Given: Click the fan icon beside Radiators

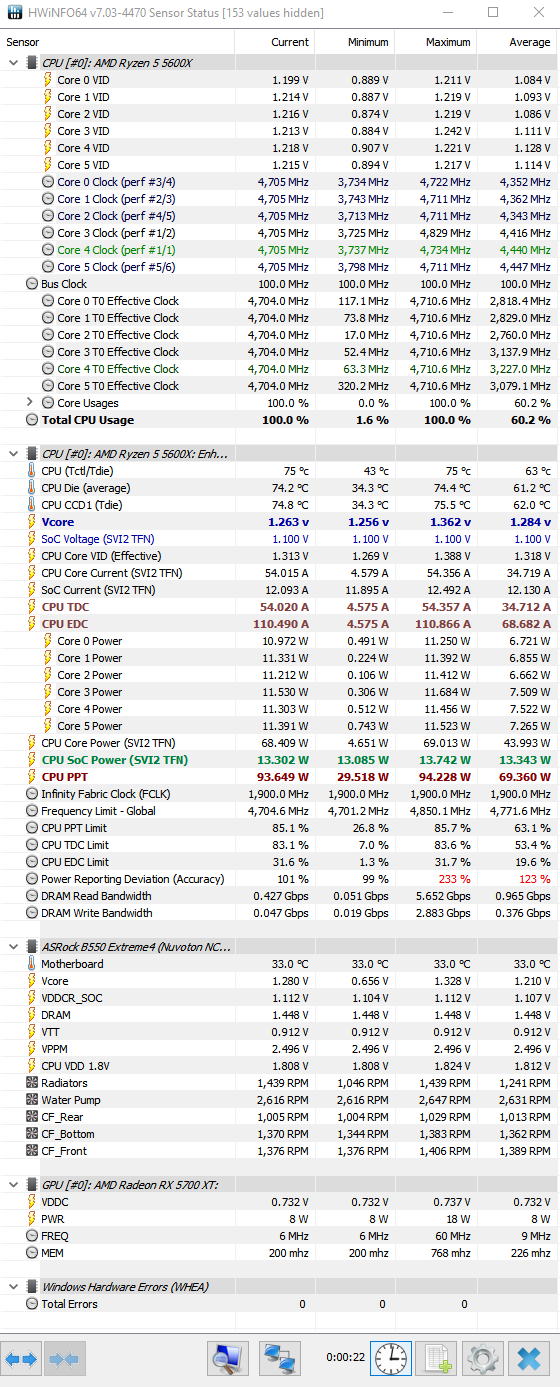Looking at the screenshot, I should click(32, 1082).
